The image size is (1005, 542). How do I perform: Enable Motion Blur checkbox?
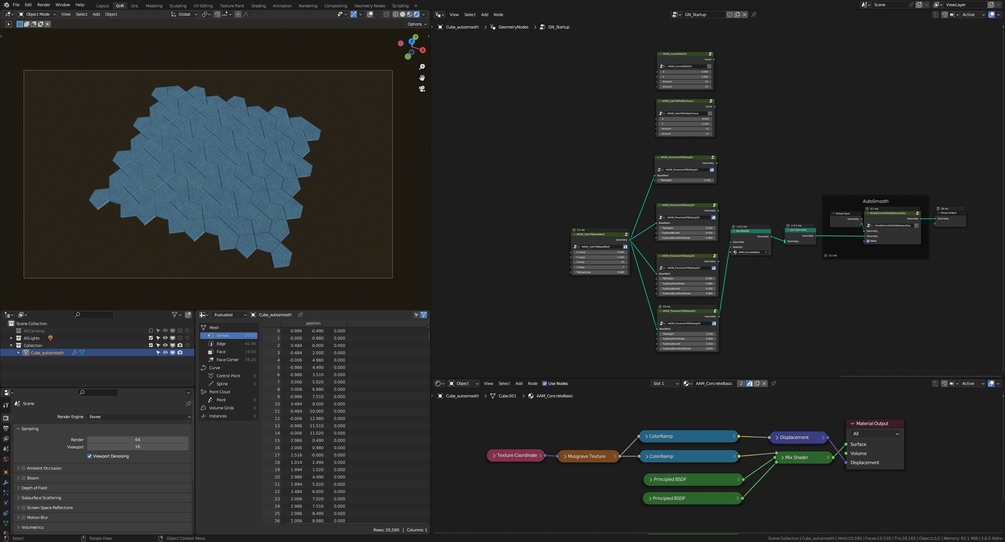24,517
